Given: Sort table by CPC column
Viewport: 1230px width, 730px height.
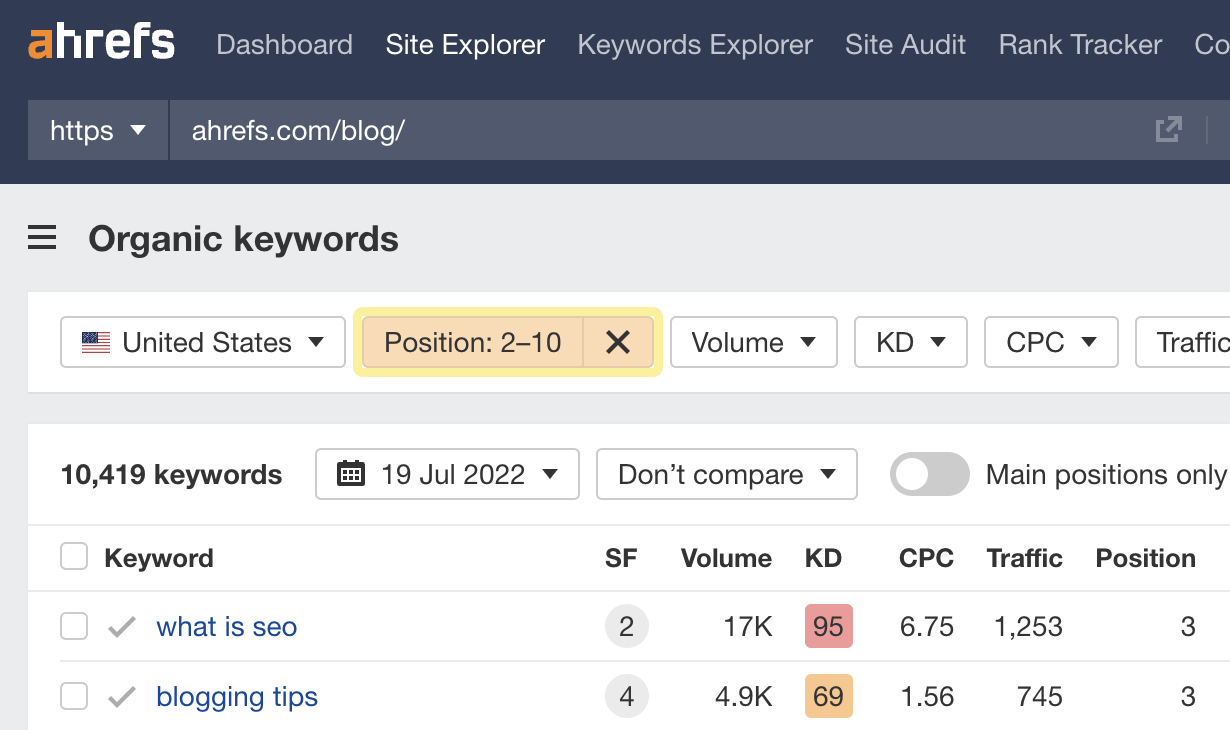Looking at the screenshot, I should [926, 558].
